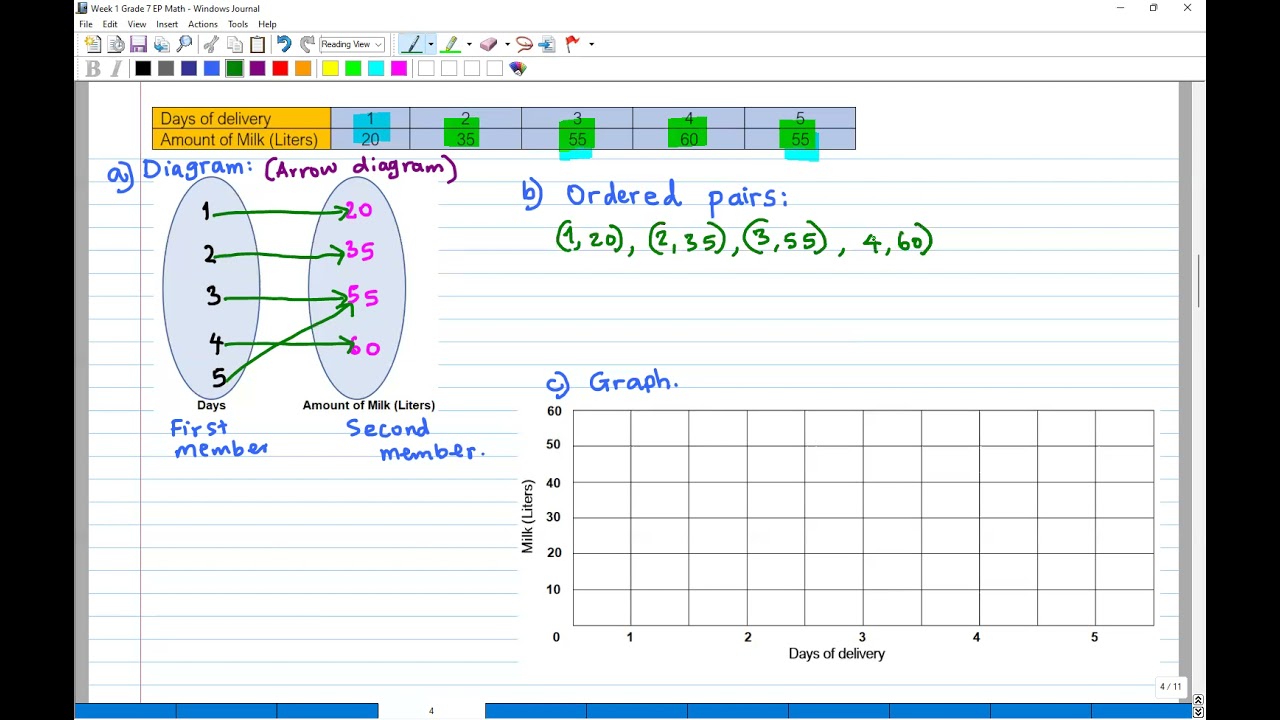Click the page indicator 4 / 11
The height and width of the screenshot is (720, 1280).
click(1170, 686)
